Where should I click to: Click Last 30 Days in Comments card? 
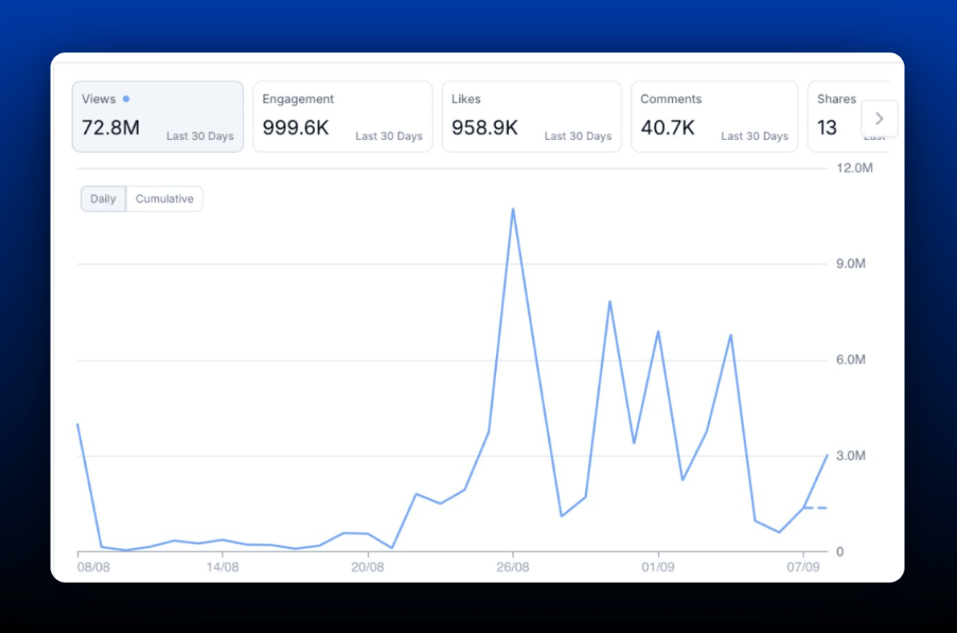tap(754, 136)
